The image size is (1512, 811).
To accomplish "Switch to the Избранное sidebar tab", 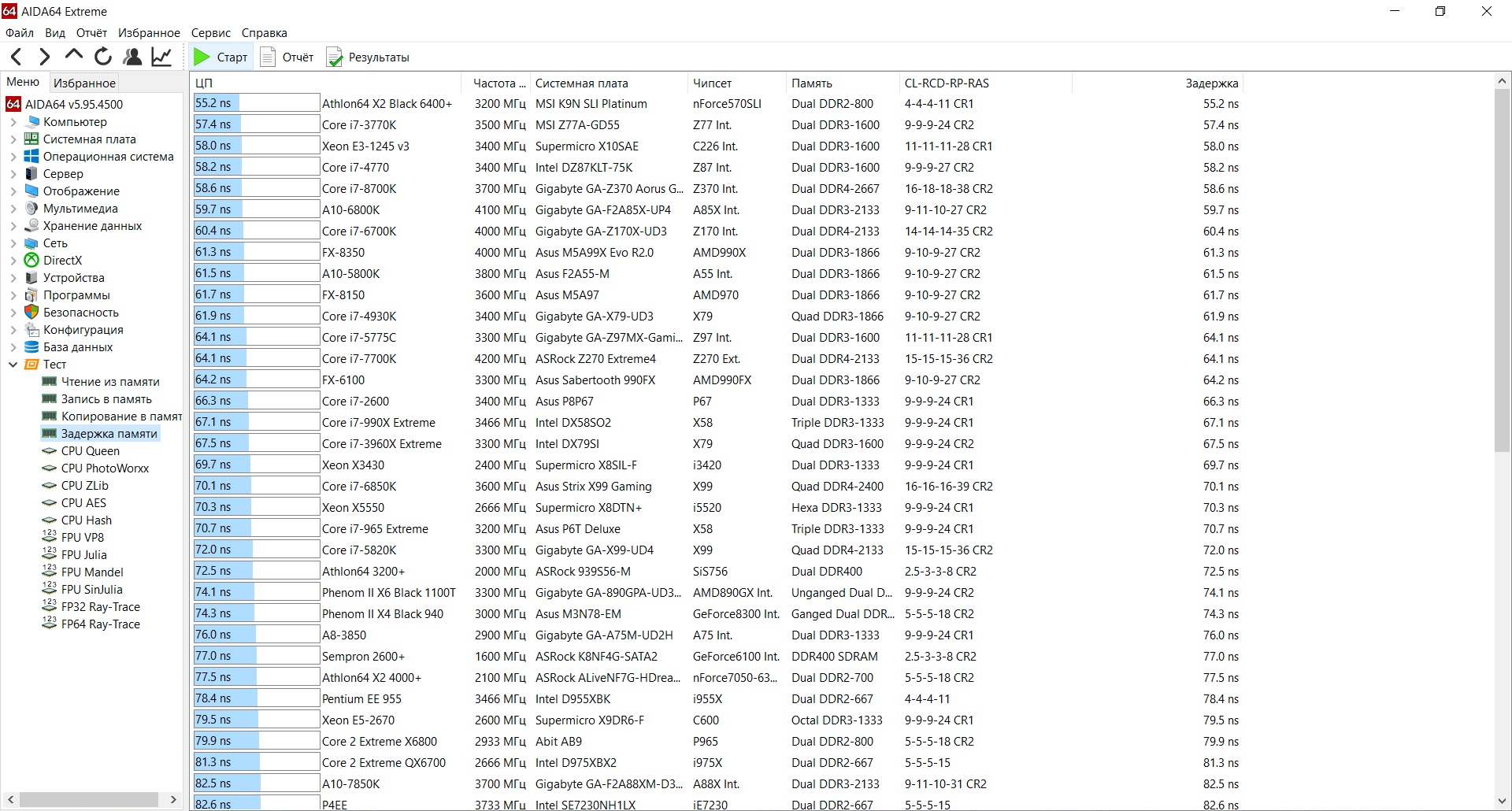I will click(84, 83).
